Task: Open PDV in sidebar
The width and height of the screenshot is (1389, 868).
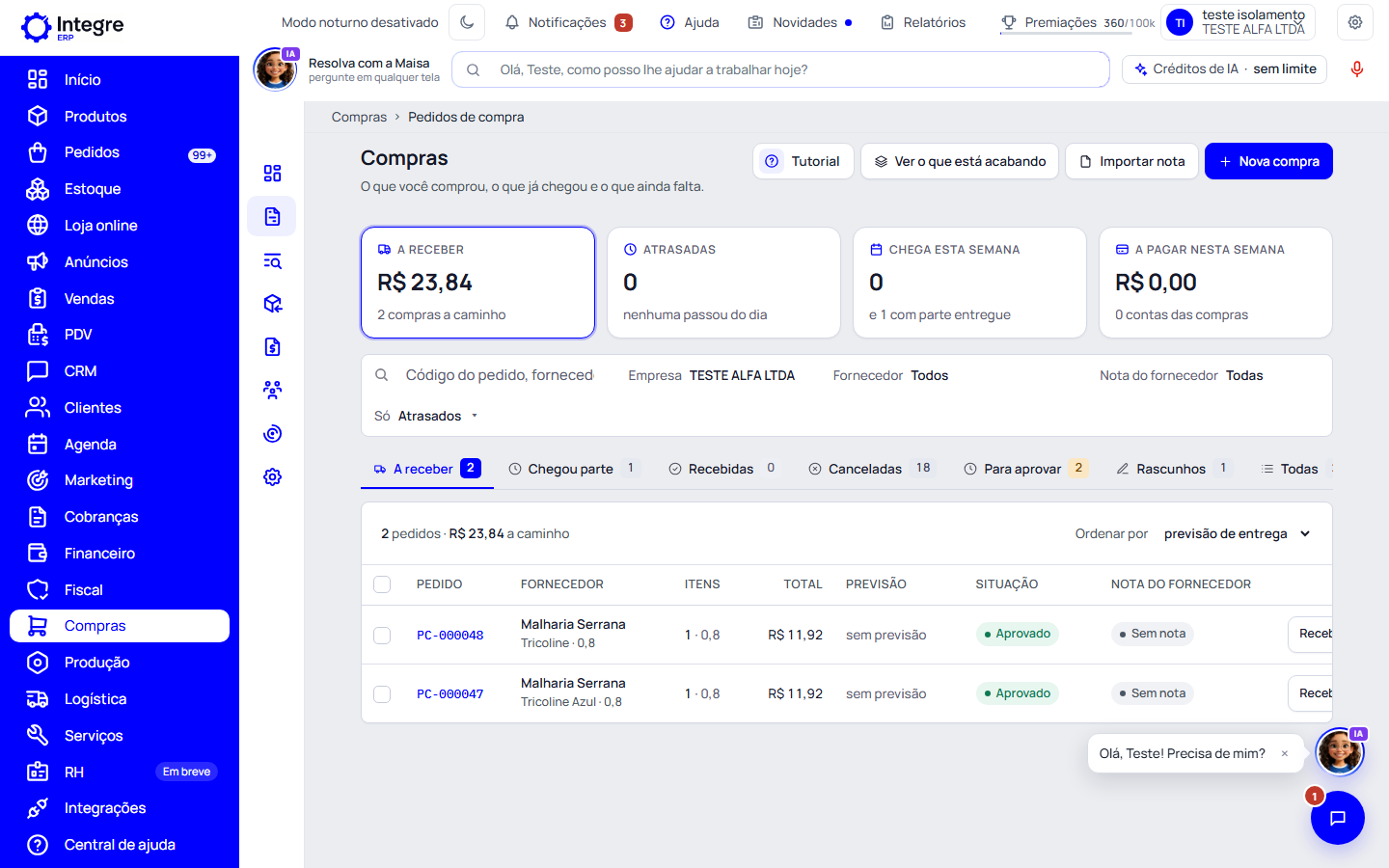Action: click(x=120, y=335)
